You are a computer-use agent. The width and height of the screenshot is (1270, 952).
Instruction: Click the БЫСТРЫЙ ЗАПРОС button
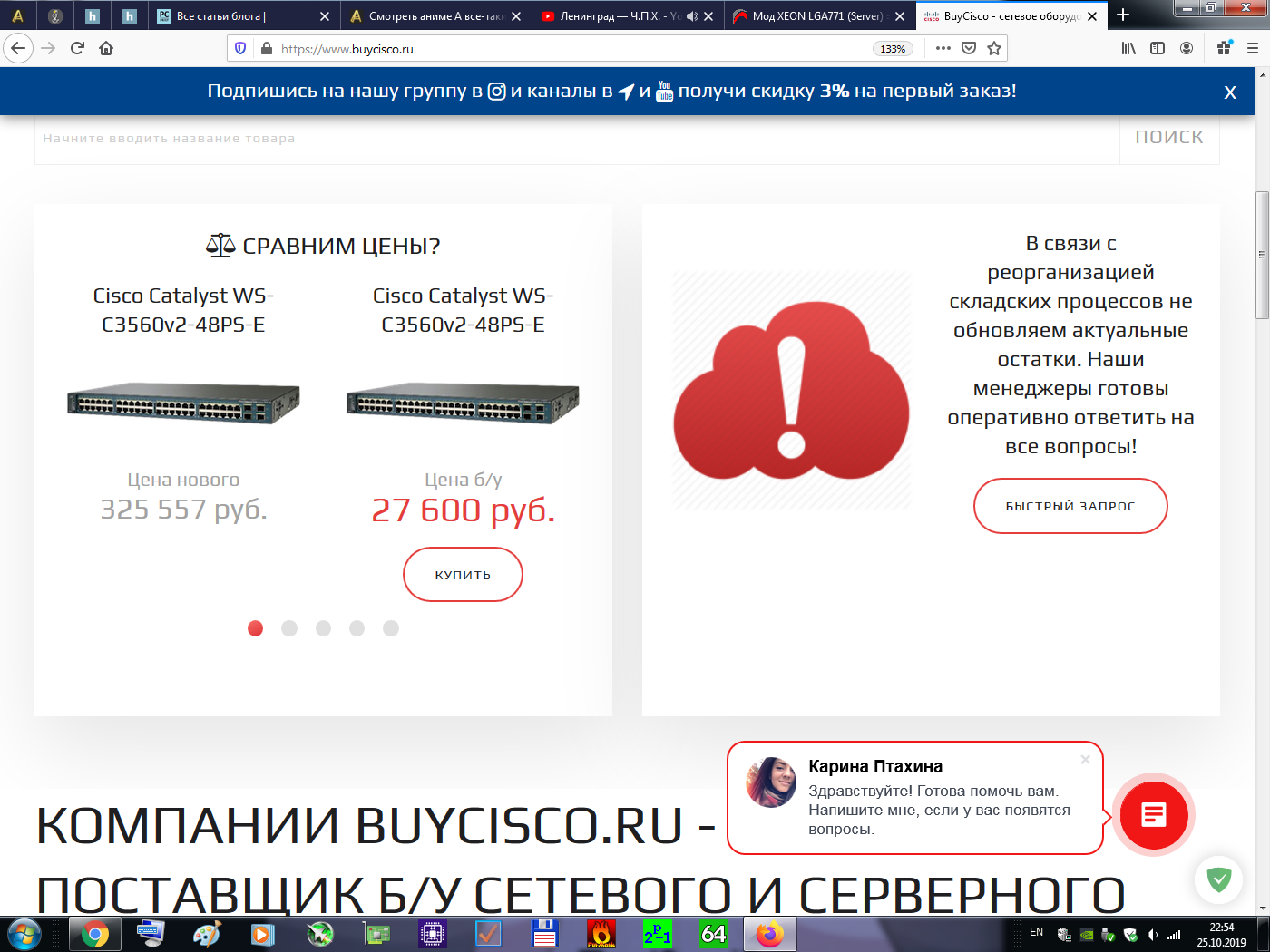1070,506
